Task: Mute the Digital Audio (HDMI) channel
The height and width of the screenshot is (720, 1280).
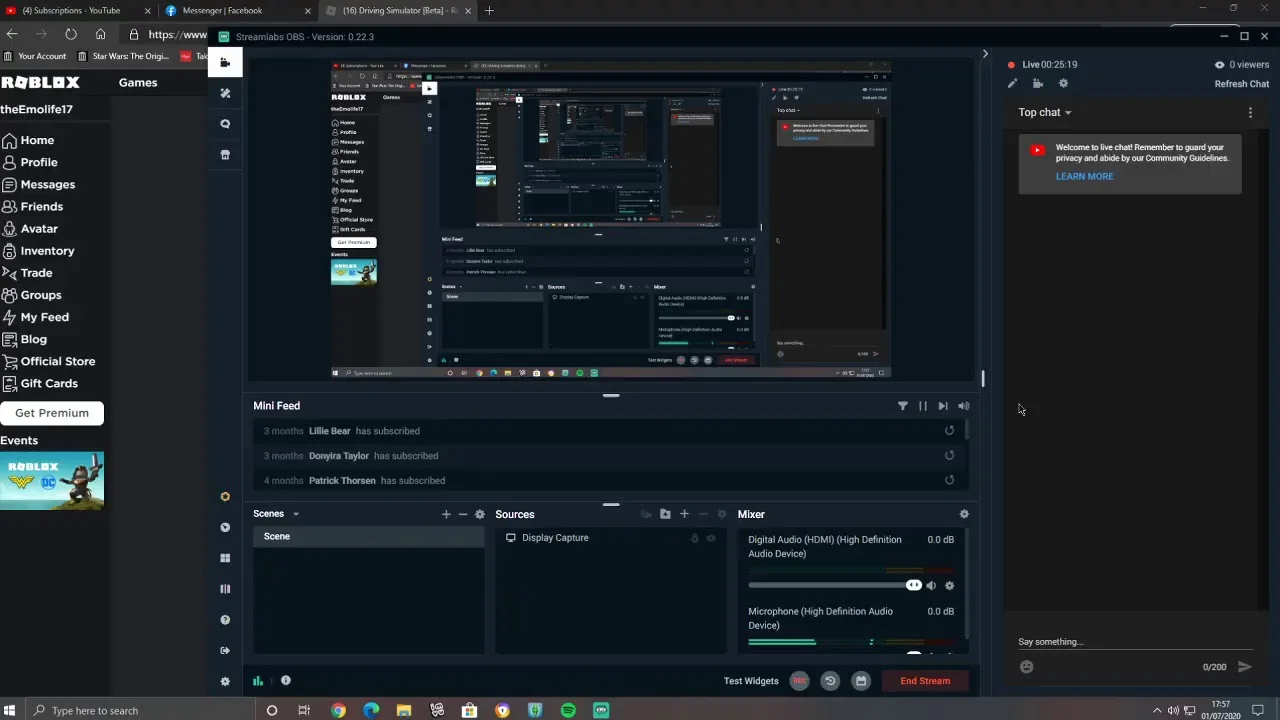Action: 931,586
